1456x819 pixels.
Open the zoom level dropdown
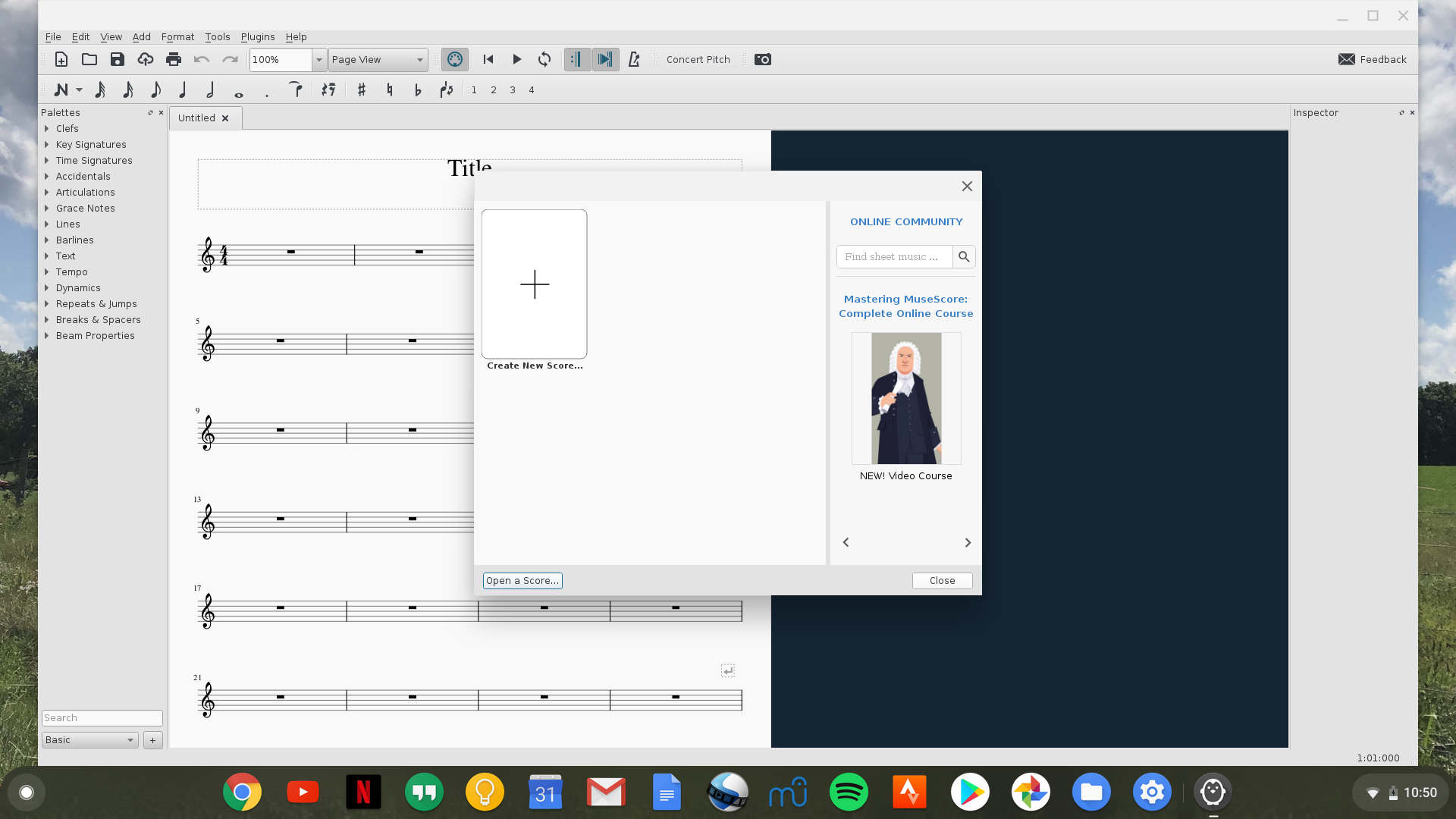point(318,60)
